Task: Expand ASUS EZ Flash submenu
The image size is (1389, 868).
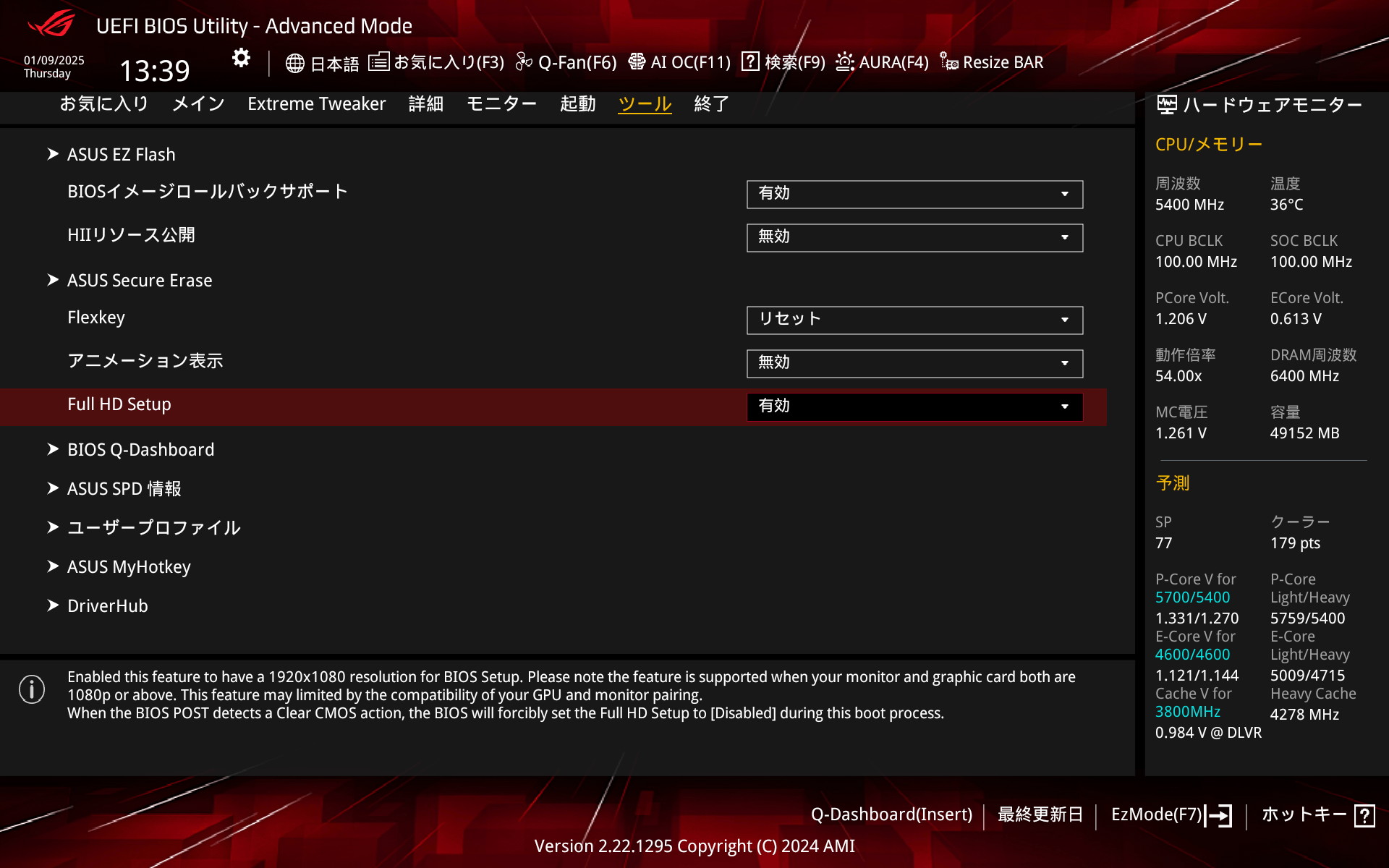Action: click(121, 155)
